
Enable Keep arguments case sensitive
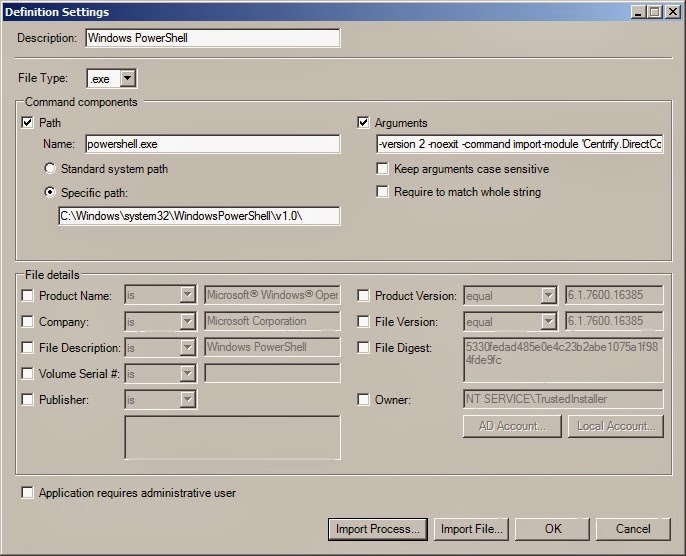point(382,169)
